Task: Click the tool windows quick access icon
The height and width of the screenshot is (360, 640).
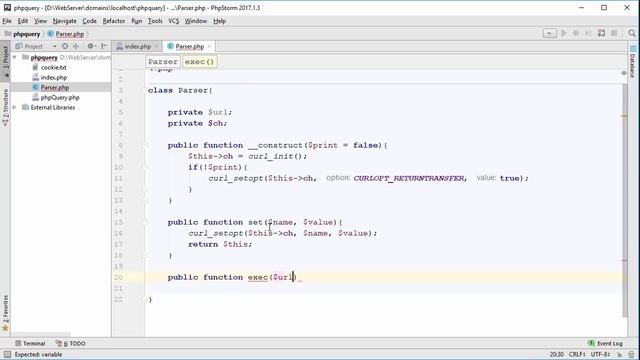Action: click(7, 354)
